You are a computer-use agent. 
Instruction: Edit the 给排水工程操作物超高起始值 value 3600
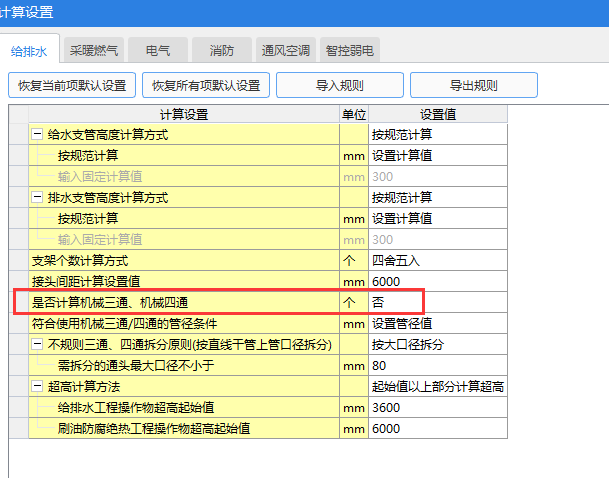coord(437,408)
